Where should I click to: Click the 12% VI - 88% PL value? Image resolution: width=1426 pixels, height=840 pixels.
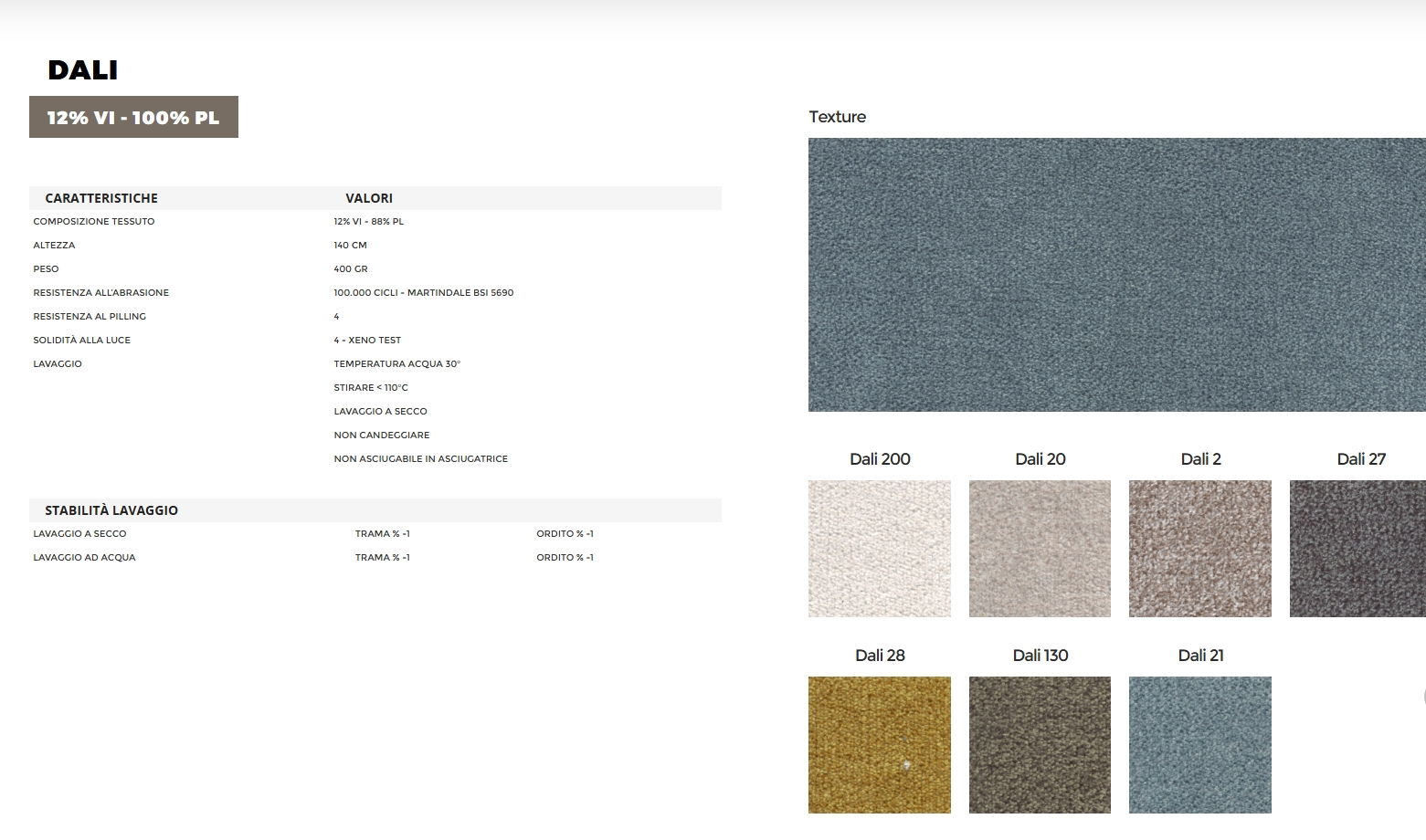click(369, 222)
